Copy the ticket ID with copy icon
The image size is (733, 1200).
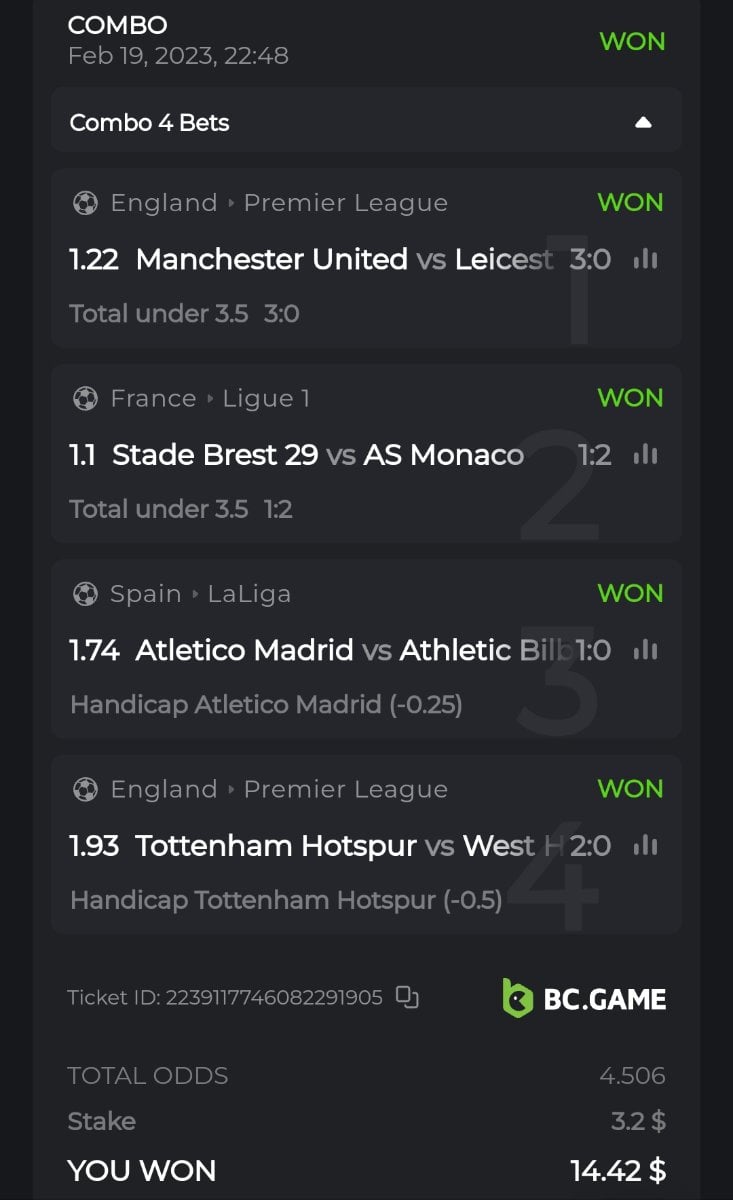coord(406,997)
